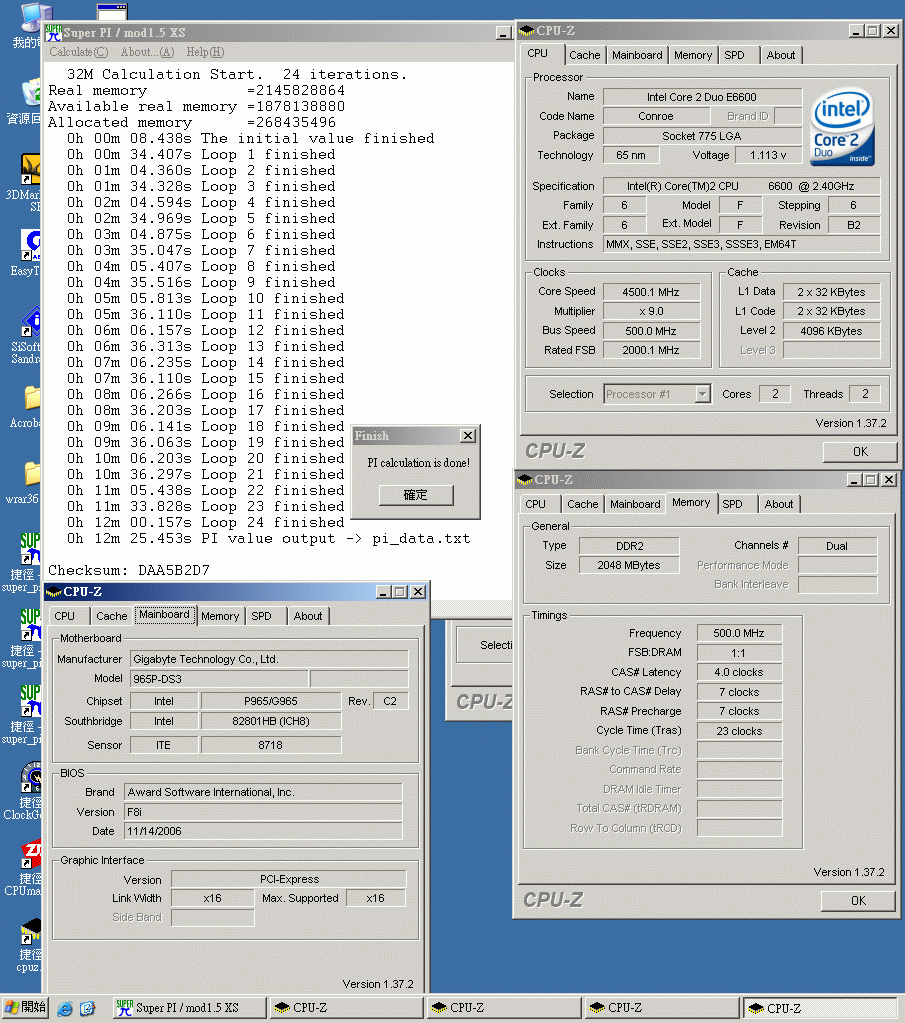Click OK in the CPU-Z Memory window
Image resolution: width=905 pixels, height=1023 pixels.
tap(858, 900)
